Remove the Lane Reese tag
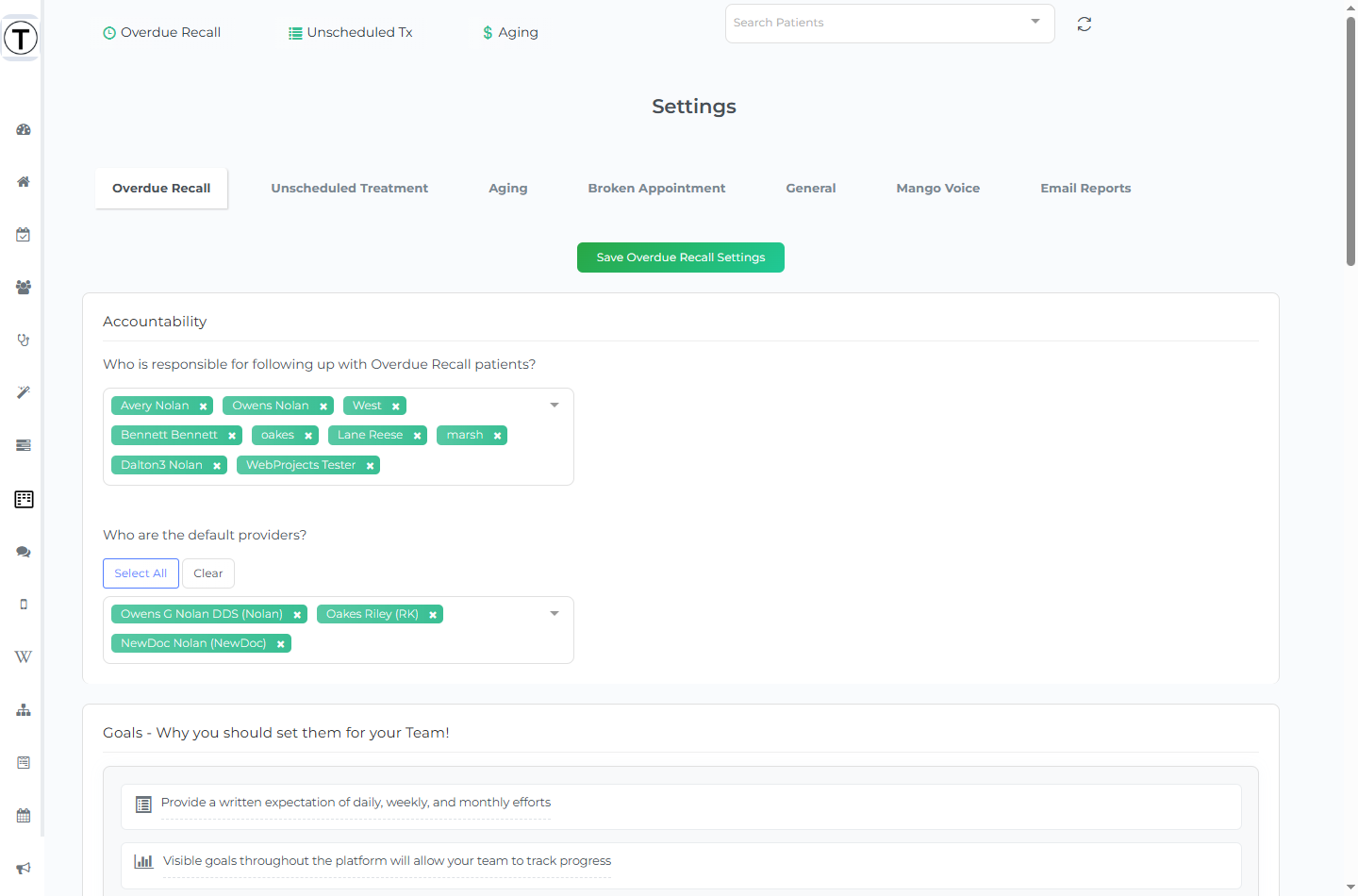 pos(417,436)
